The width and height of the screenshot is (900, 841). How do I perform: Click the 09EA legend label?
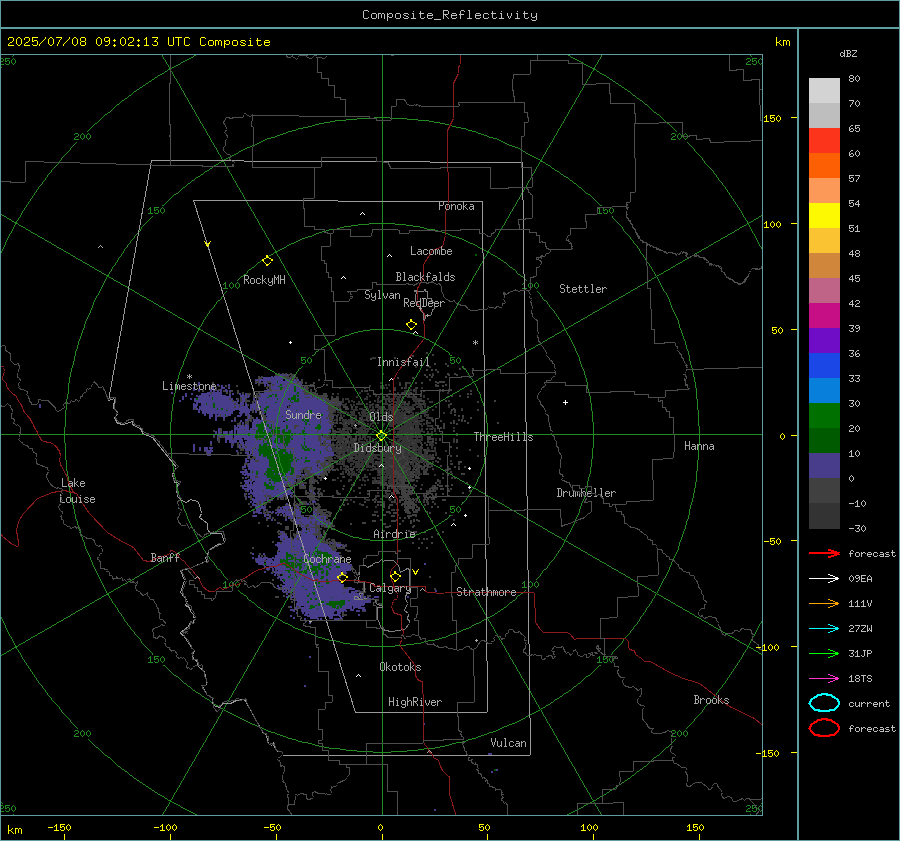tap(860, 579)
